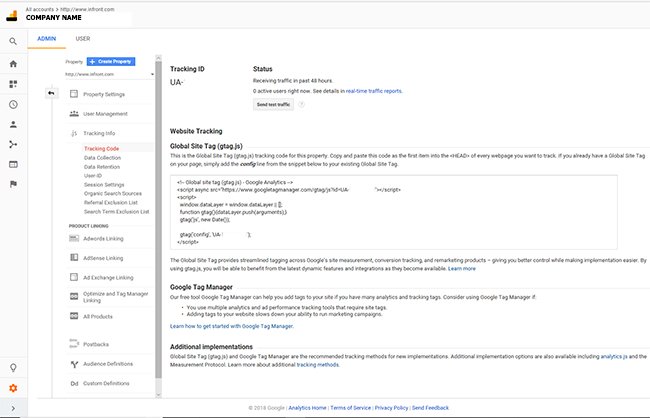Open Send Feedback footer link
Image resolution: width=650 pixels, height=418 pixels.
coord(430,408)
